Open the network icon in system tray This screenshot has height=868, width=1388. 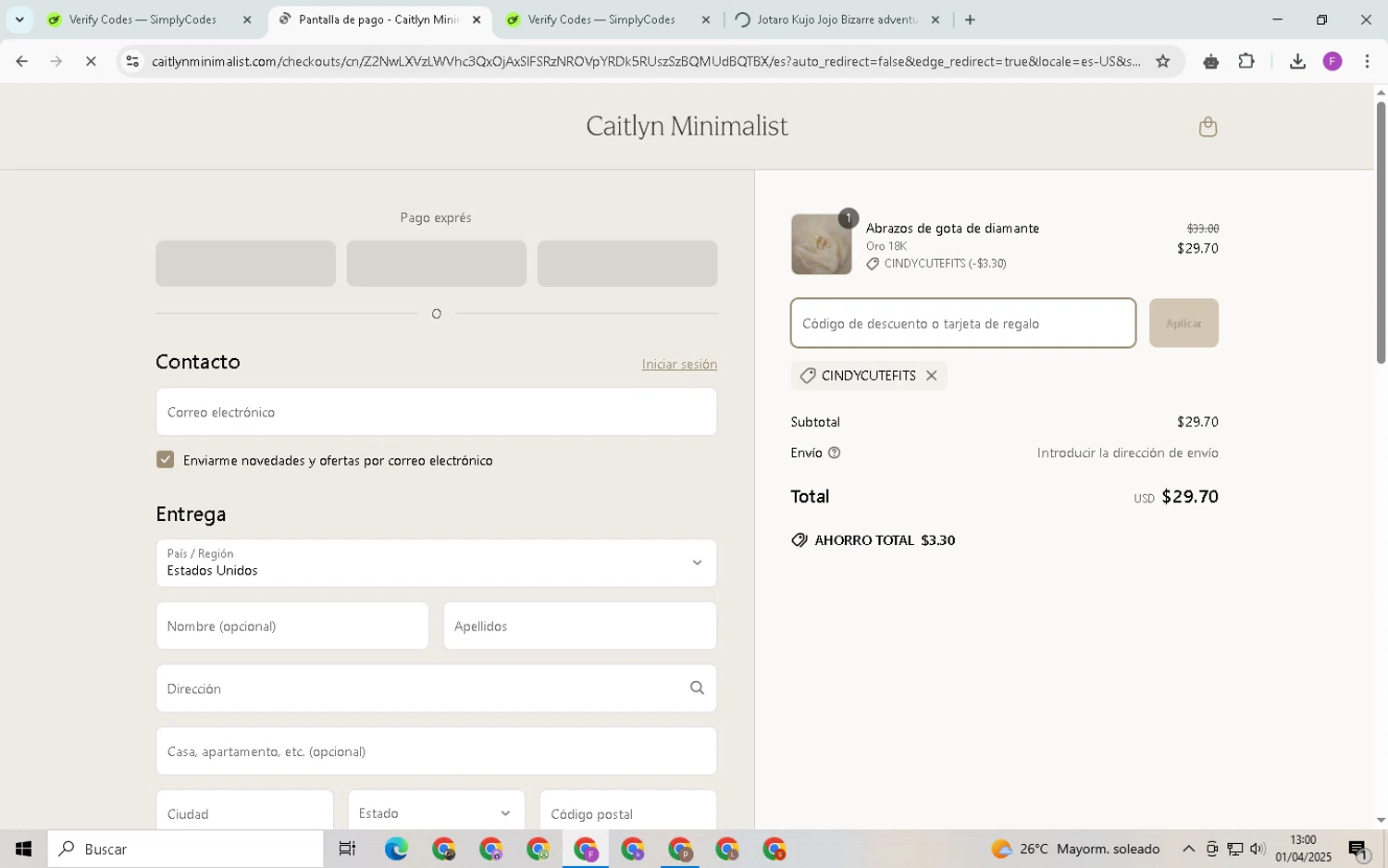point(1234,849)
